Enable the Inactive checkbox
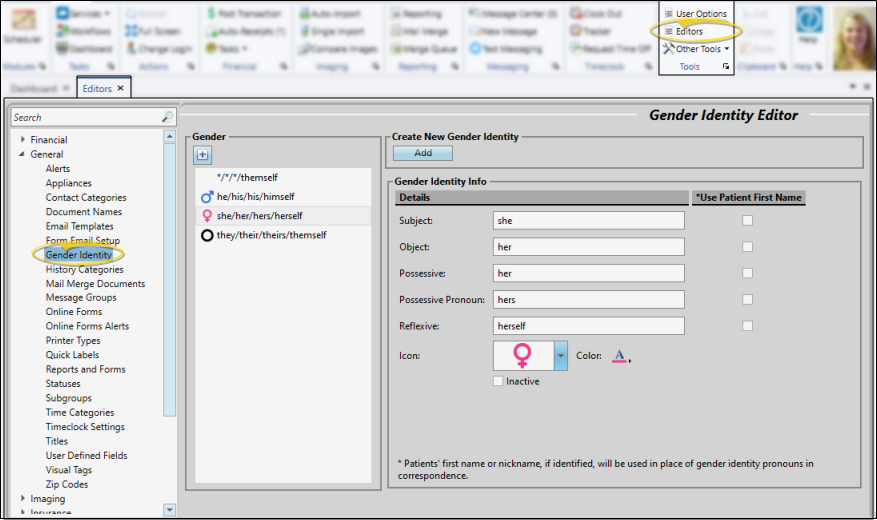This screenshot has height=520, width=877. pos(499,381)
